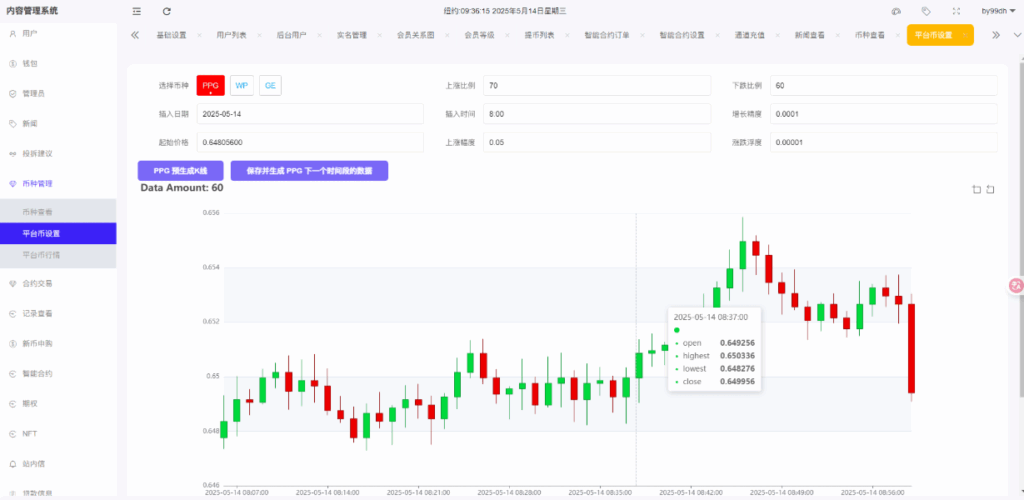Expand the 钱包 sidebar menu
The width and height of the screenshot is (1024, 500).
(x=58, y=63)
